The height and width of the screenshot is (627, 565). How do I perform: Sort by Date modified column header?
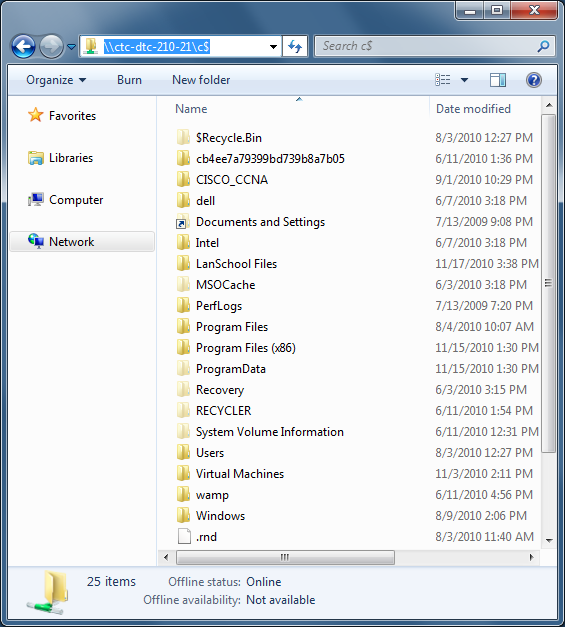point(473,109)
